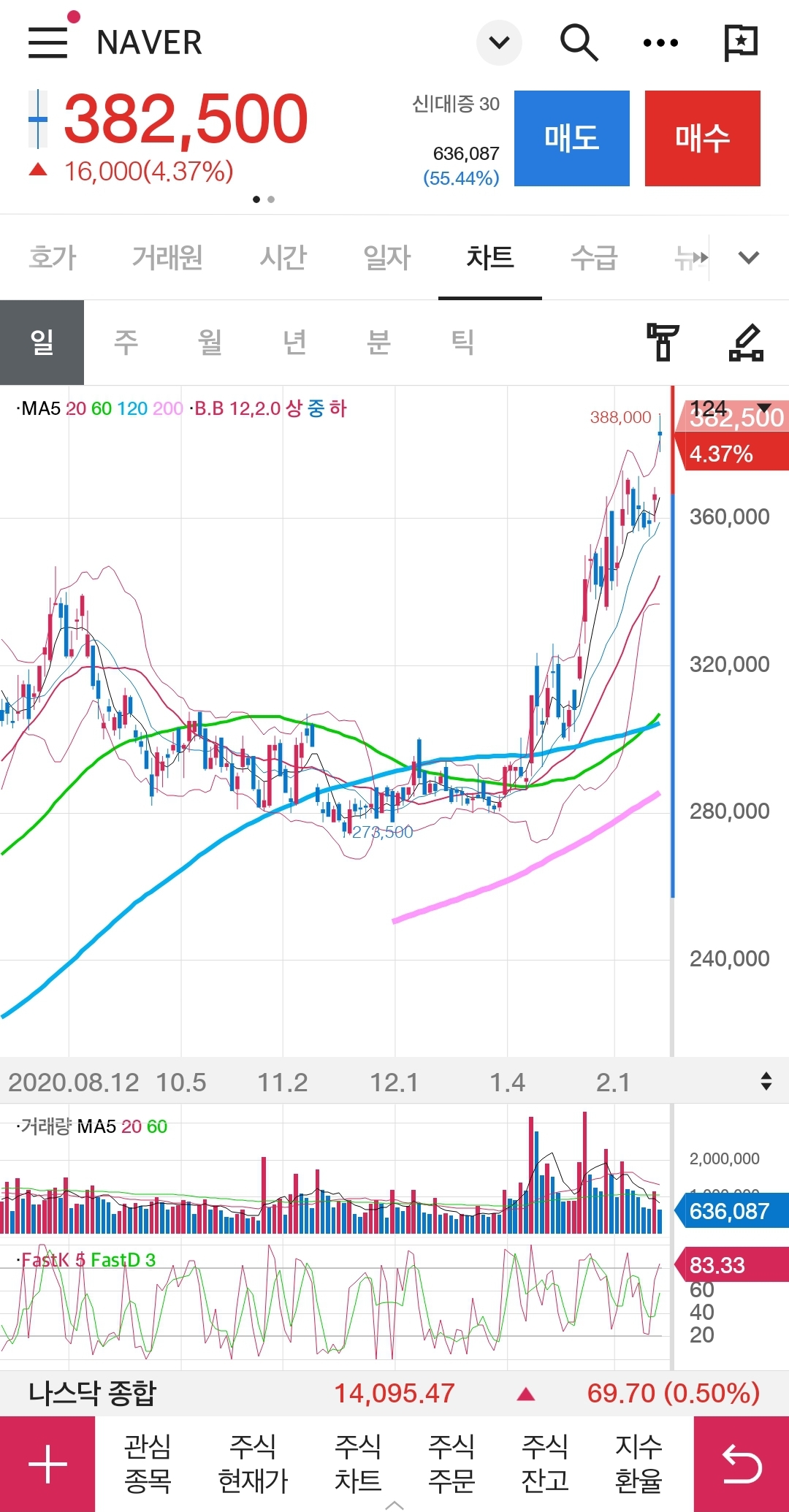Open the hamburger menu

[x=48, y=42]
